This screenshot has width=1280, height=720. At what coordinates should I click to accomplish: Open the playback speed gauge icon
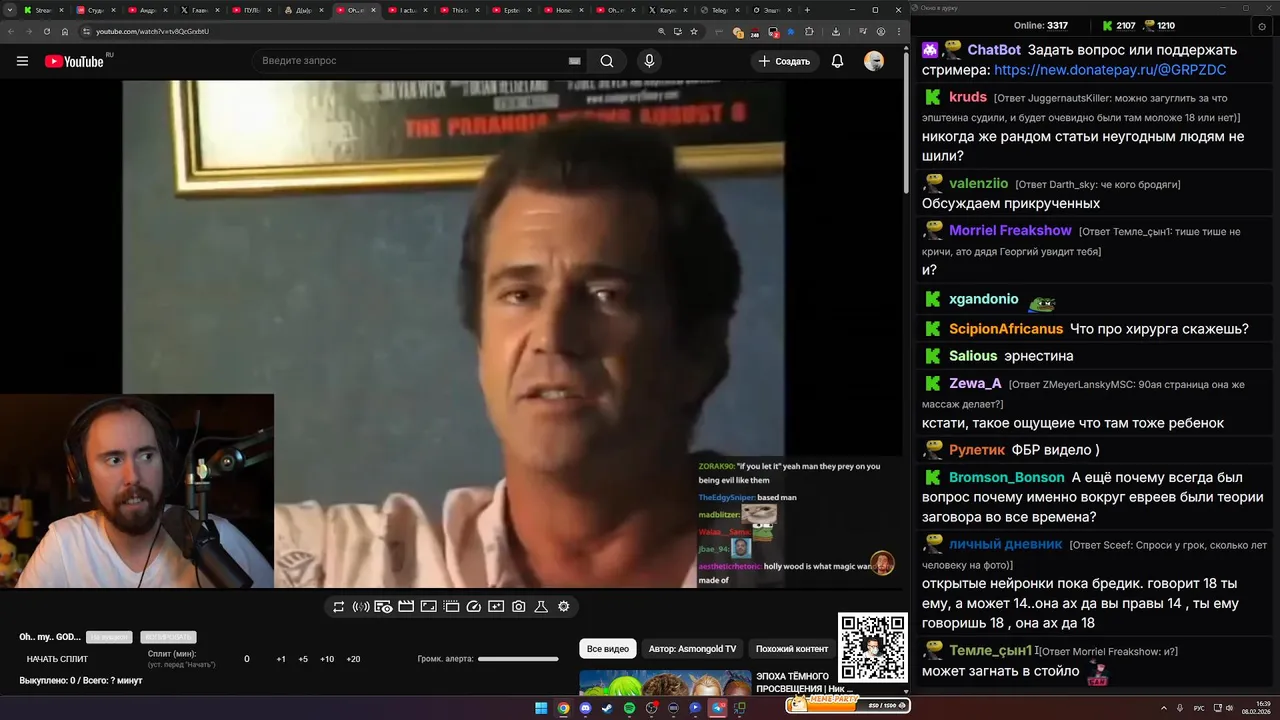coord(474,607)
